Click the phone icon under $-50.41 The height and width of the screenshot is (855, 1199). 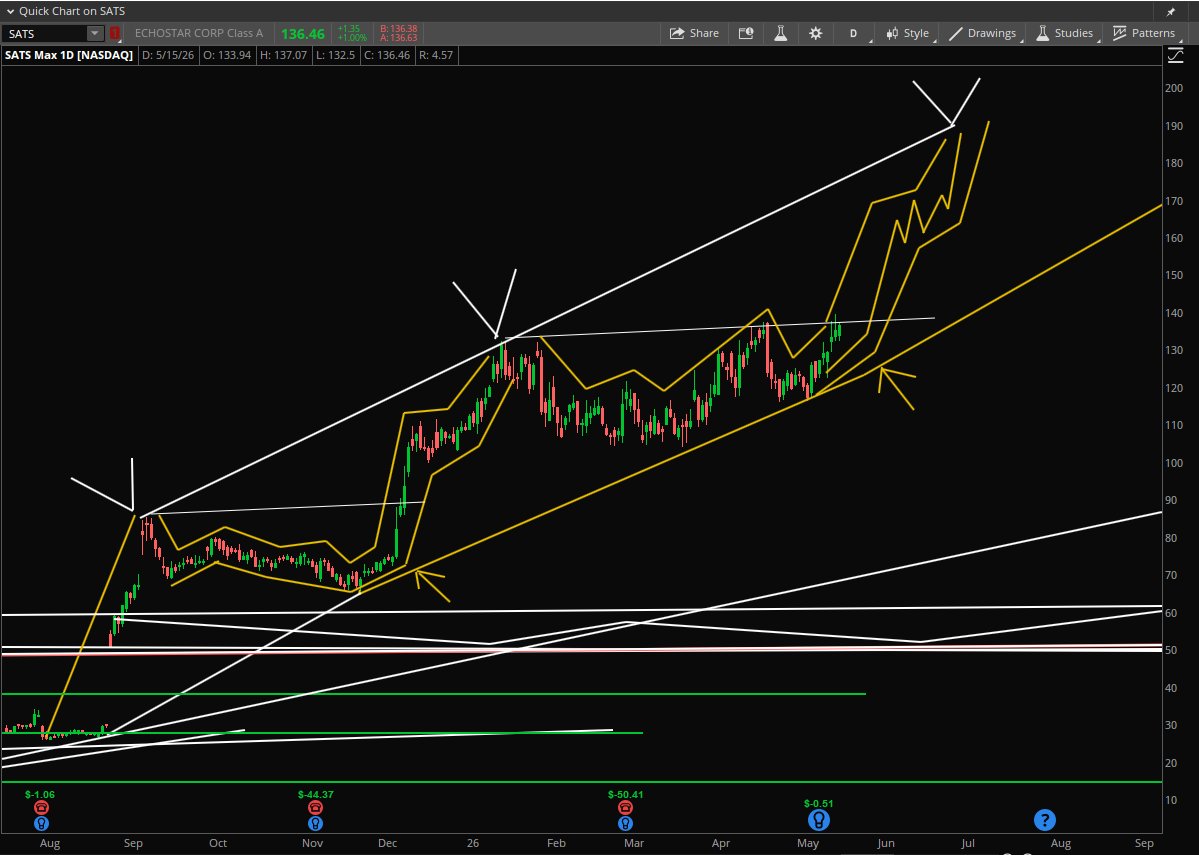pos(625,808)
